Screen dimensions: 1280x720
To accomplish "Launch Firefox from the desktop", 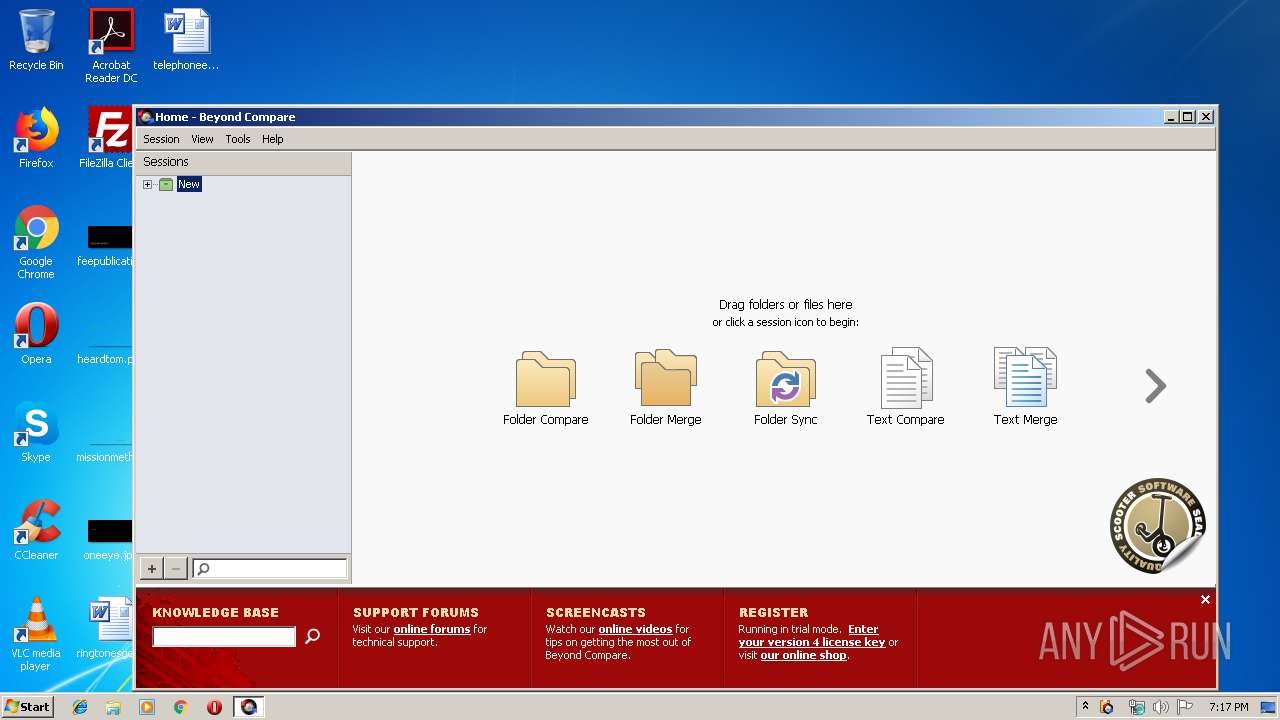I will tap(36, 138).
